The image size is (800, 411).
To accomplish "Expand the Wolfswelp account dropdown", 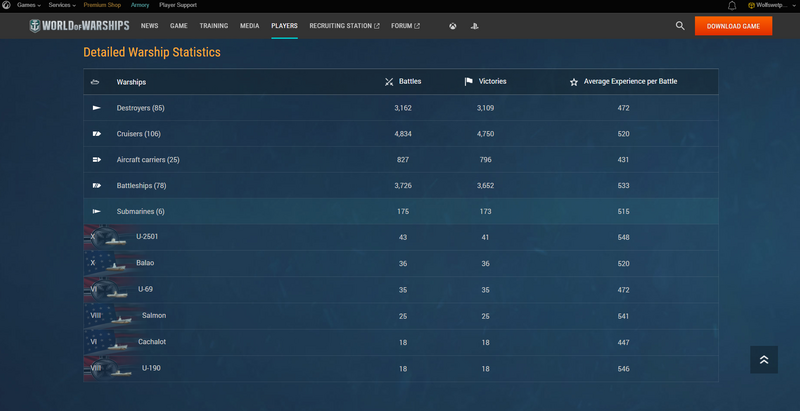I will pos(773,5).
